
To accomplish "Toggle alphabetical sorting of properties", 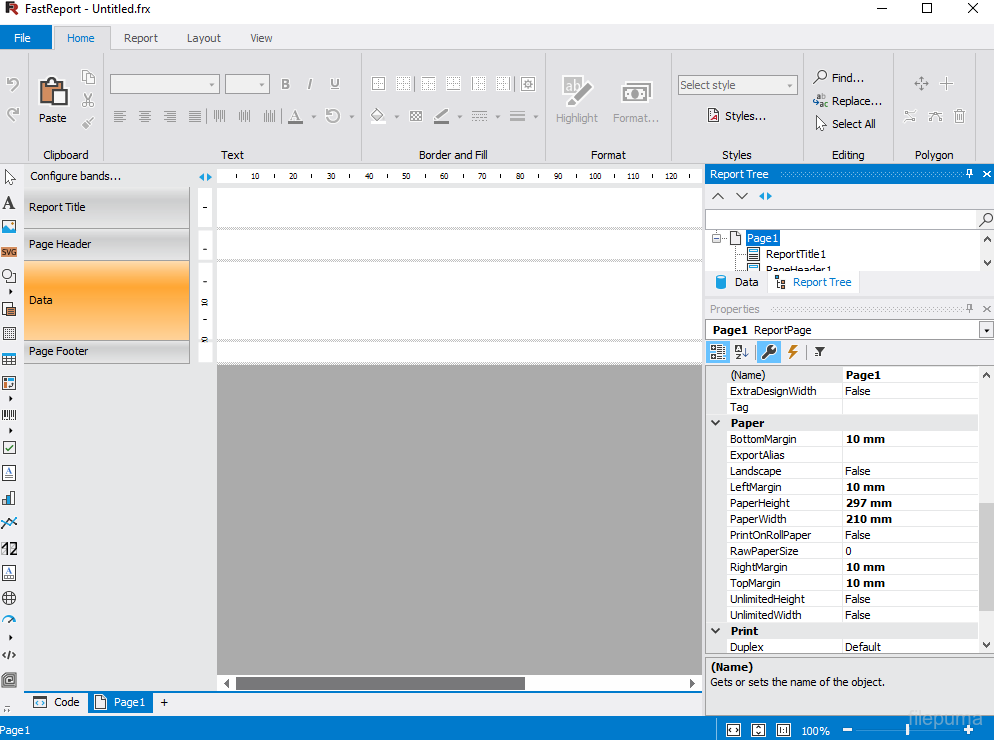I will point(742,352).
